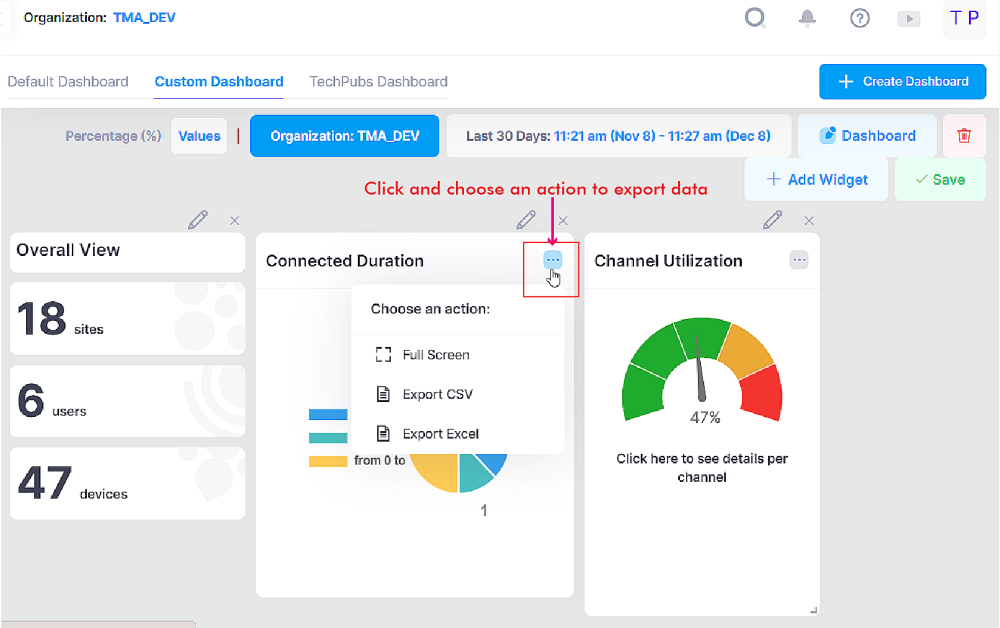Viewport: 1000px width, 628px height.
Task: Choose Export CSV from action menu
Action: pyautogui.click(x=437, y=394)
